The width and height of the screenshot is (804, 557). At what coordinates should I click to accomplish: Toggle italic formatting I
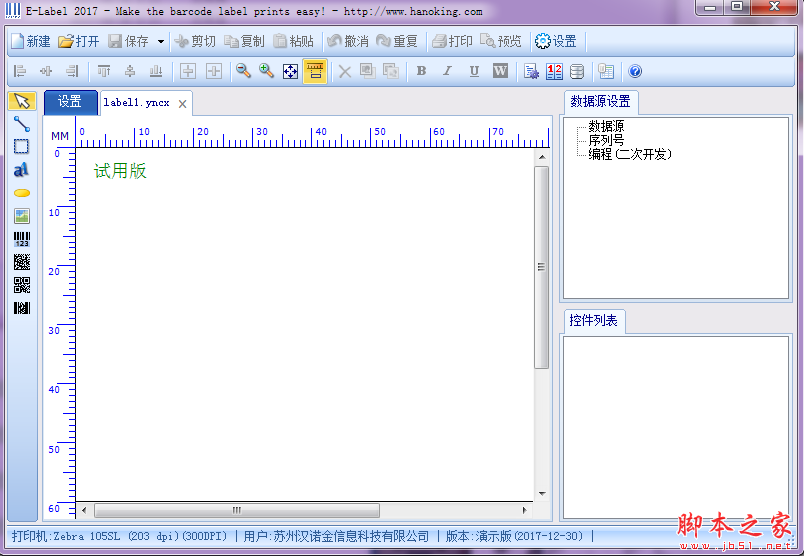[x=448, y=71]
